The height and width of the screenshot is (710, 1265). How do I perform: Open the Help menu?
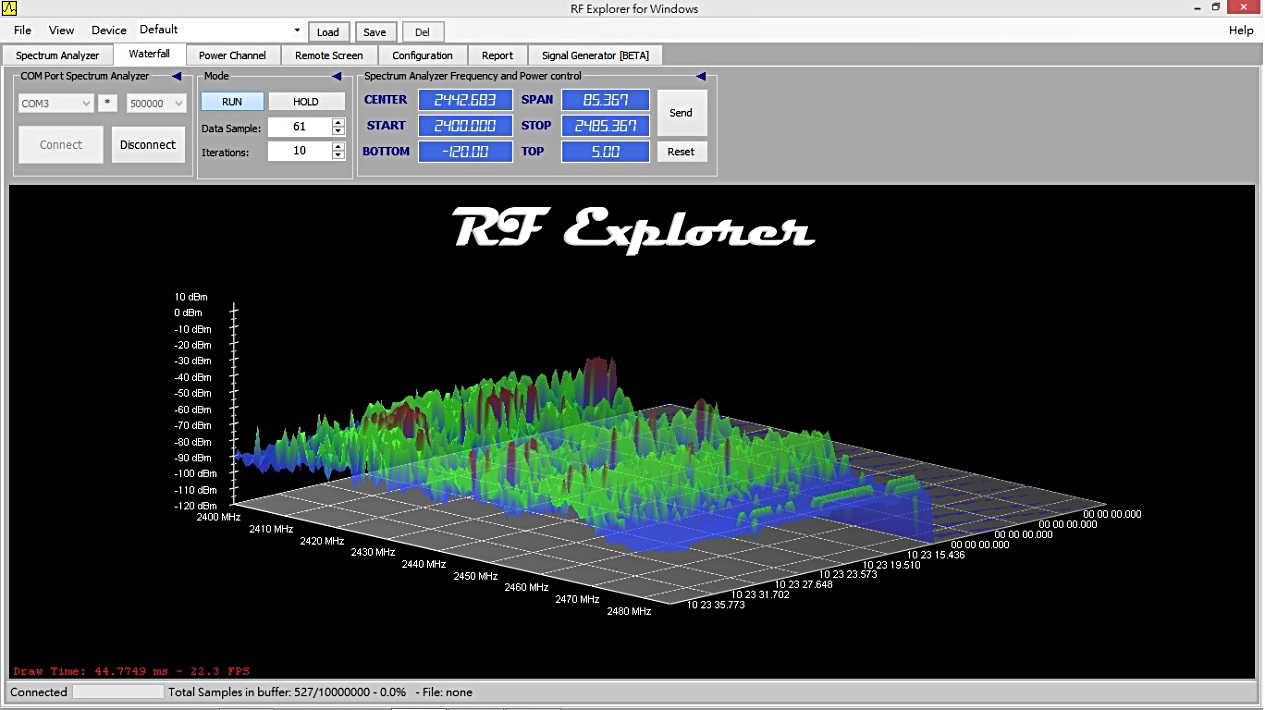click(1241, 30)
